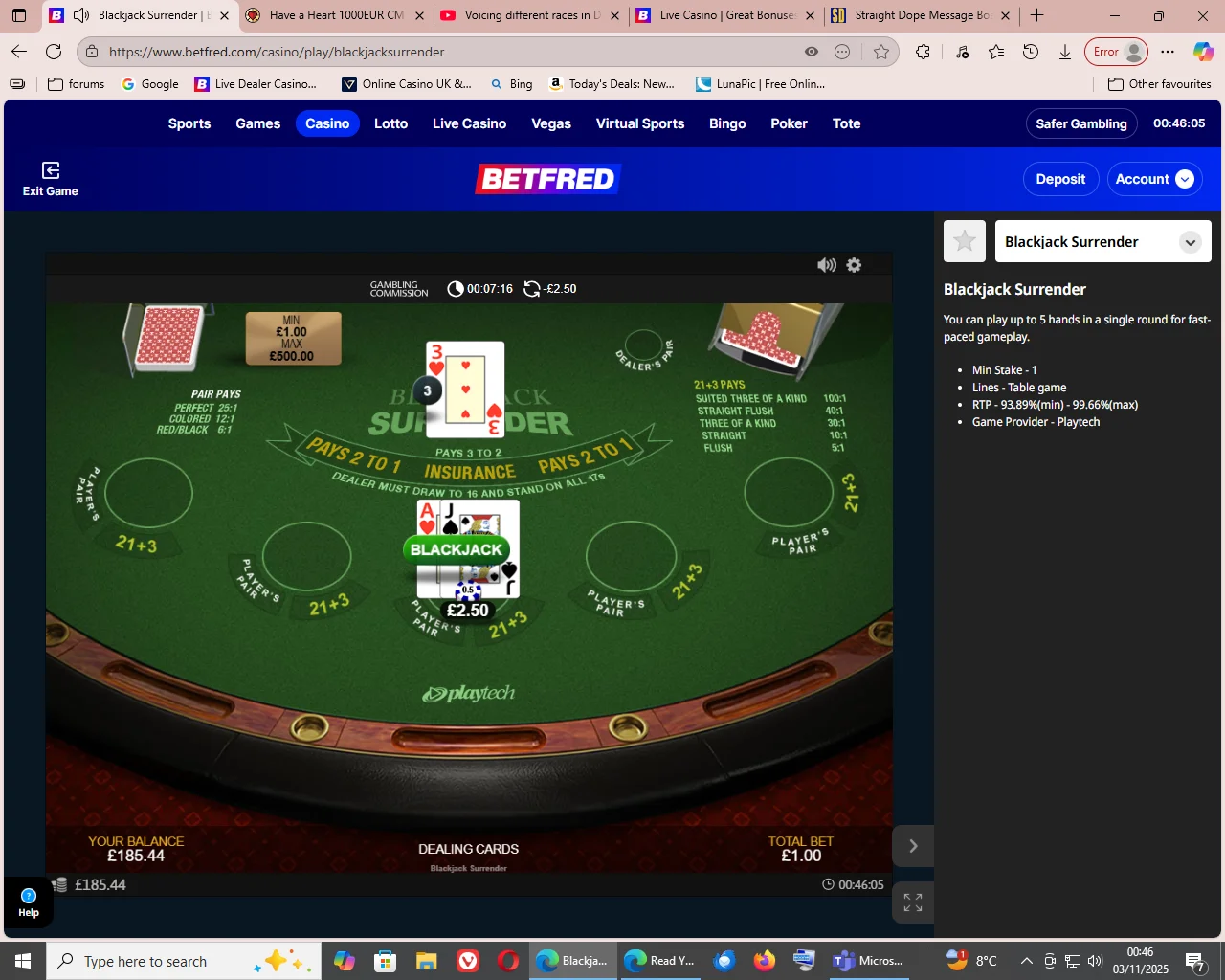Expand the Account menu
1225x980 pixels.
point(1154,179)
